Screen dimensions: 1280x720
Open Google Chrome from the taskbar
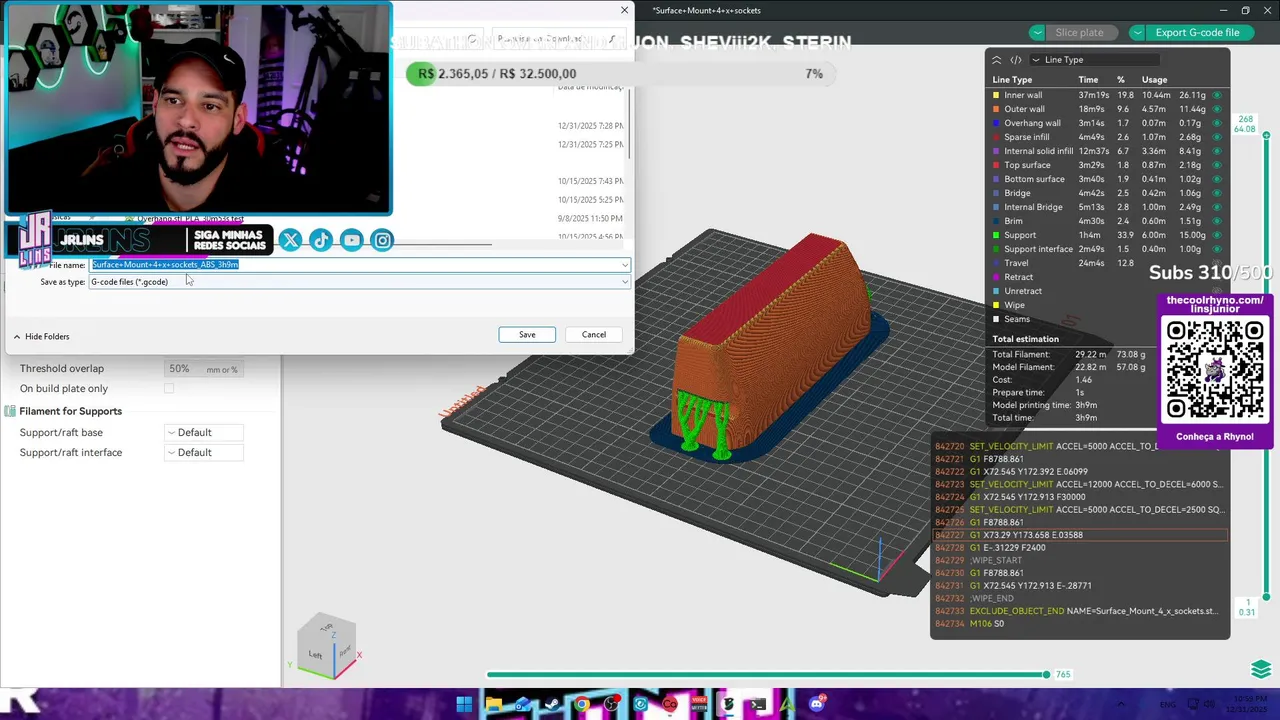point(582,704)
